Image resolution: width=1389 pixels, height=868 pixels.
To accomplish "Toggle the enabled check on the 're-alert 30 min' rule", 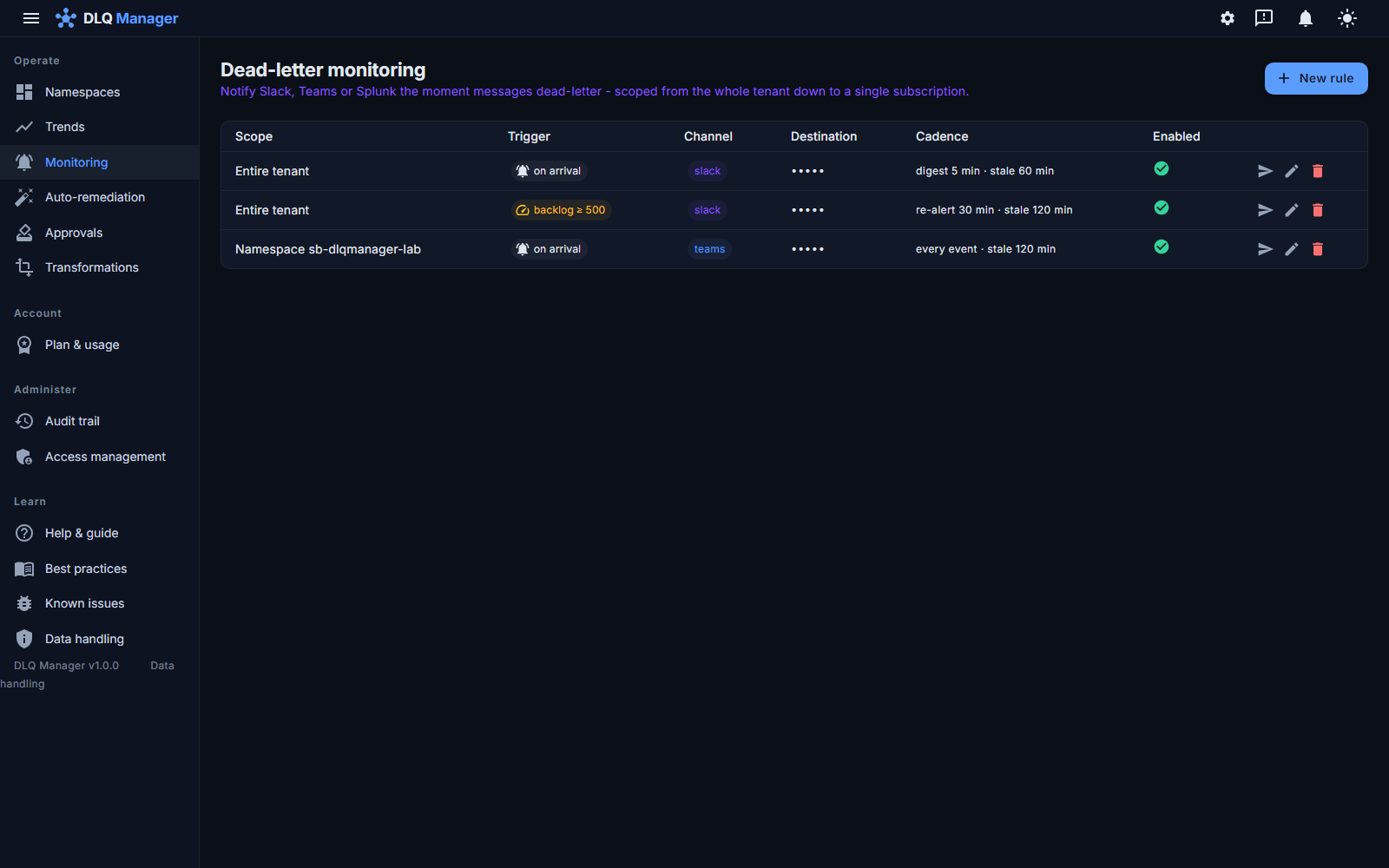I will (x=1162, y=207).
